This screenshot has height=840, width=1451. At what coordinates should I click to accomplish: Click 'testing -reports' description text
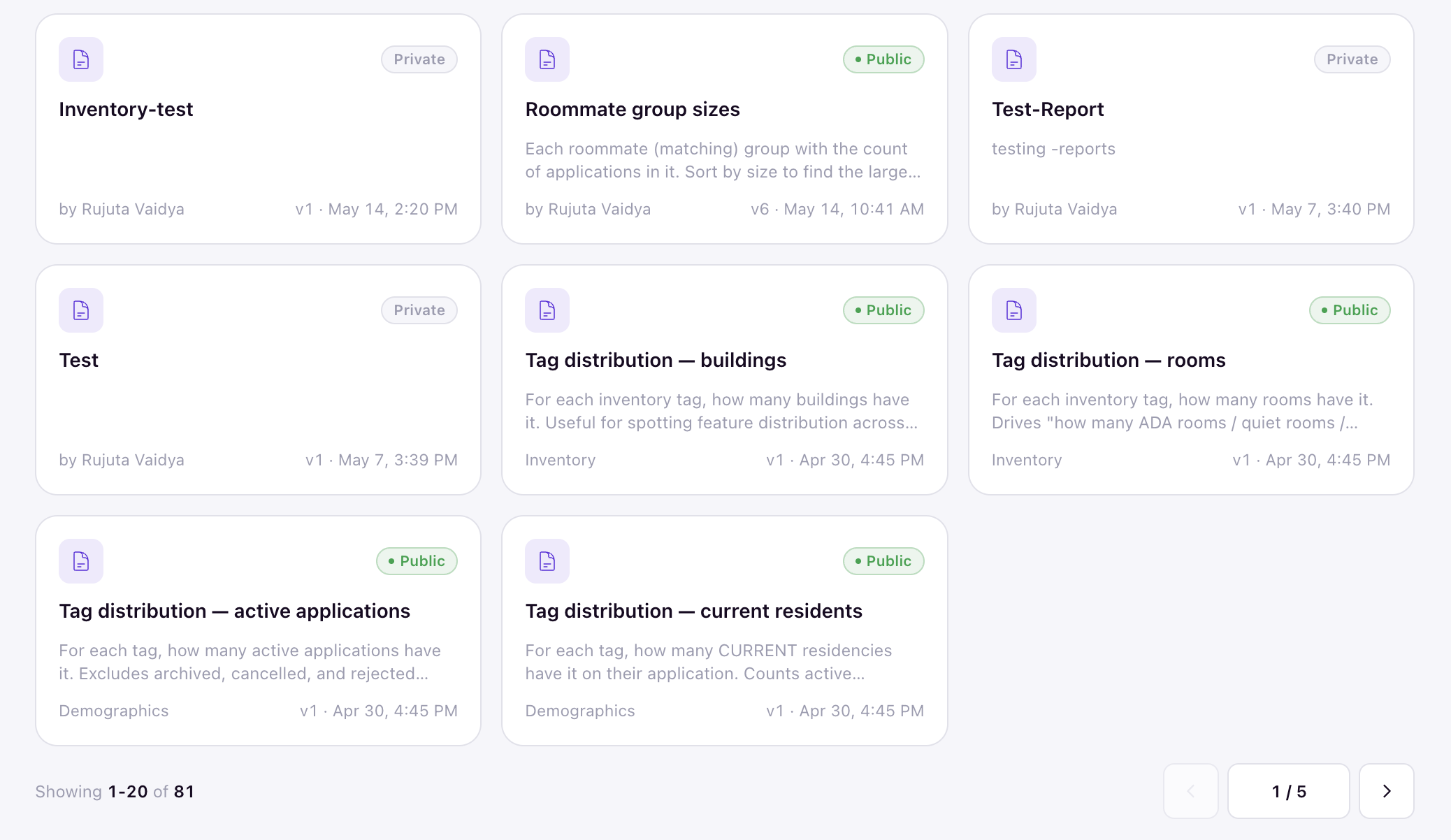pos(1053,149)
